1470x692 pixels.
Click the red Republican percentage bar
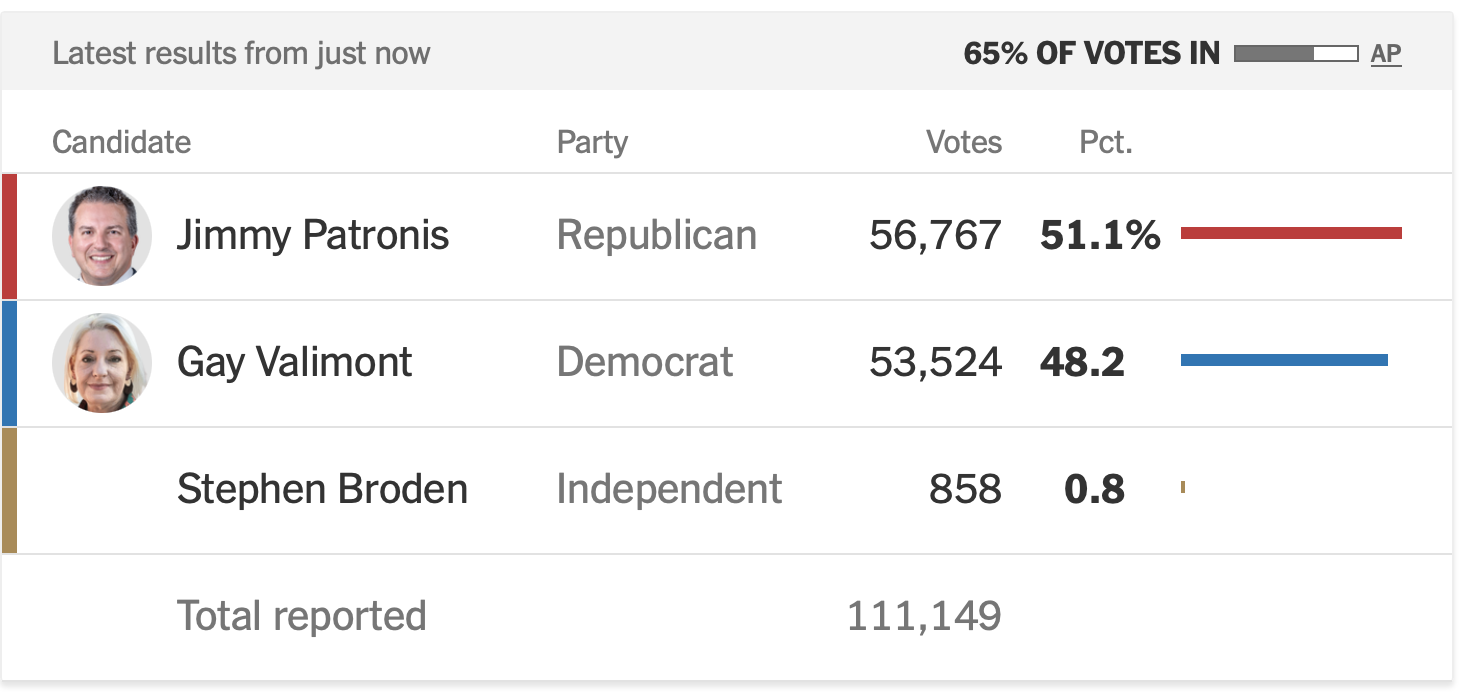click(1291, 233)
